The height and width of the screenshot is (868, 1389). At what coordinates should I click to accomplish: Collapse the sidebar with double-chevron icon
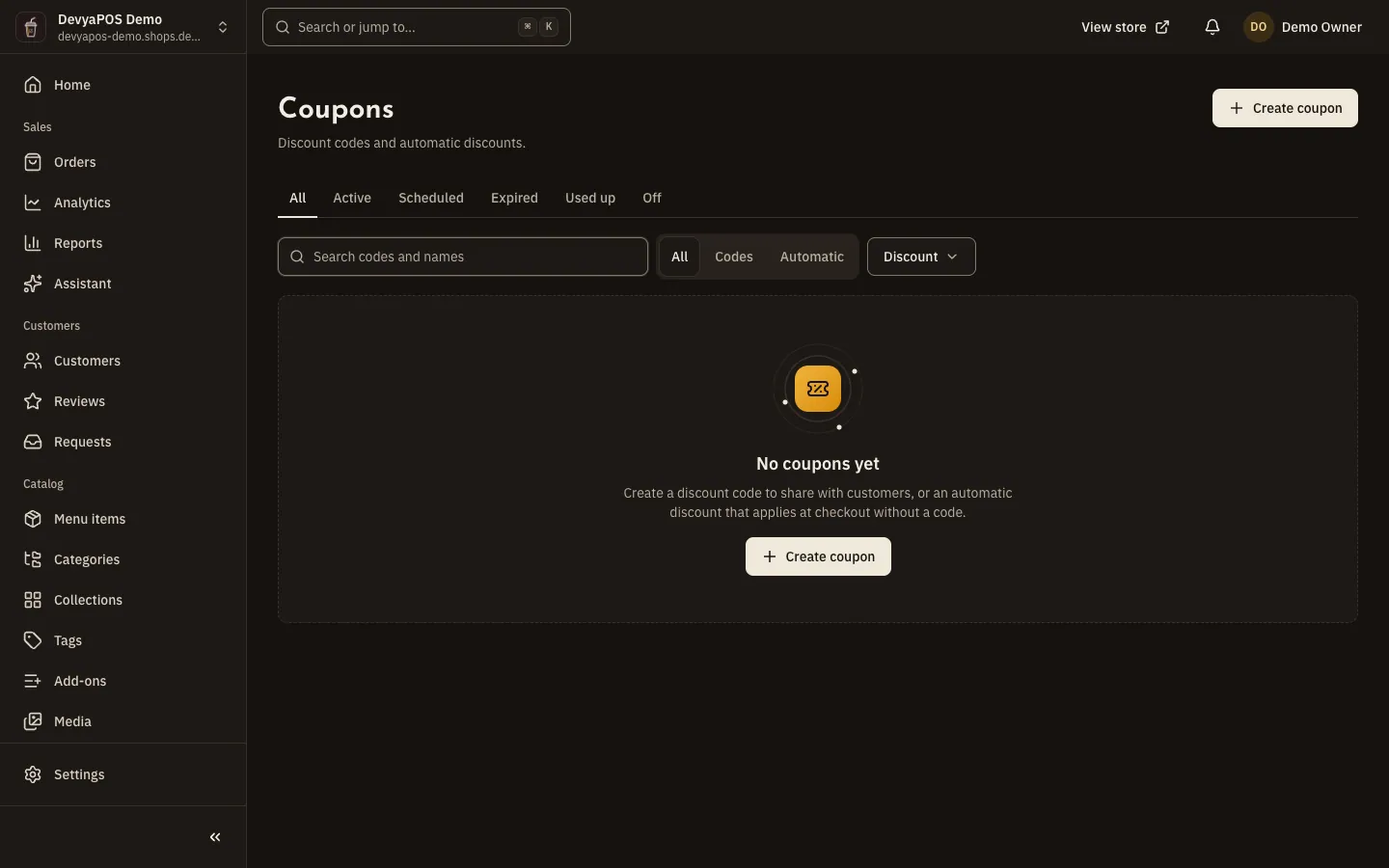pos(215,837)
